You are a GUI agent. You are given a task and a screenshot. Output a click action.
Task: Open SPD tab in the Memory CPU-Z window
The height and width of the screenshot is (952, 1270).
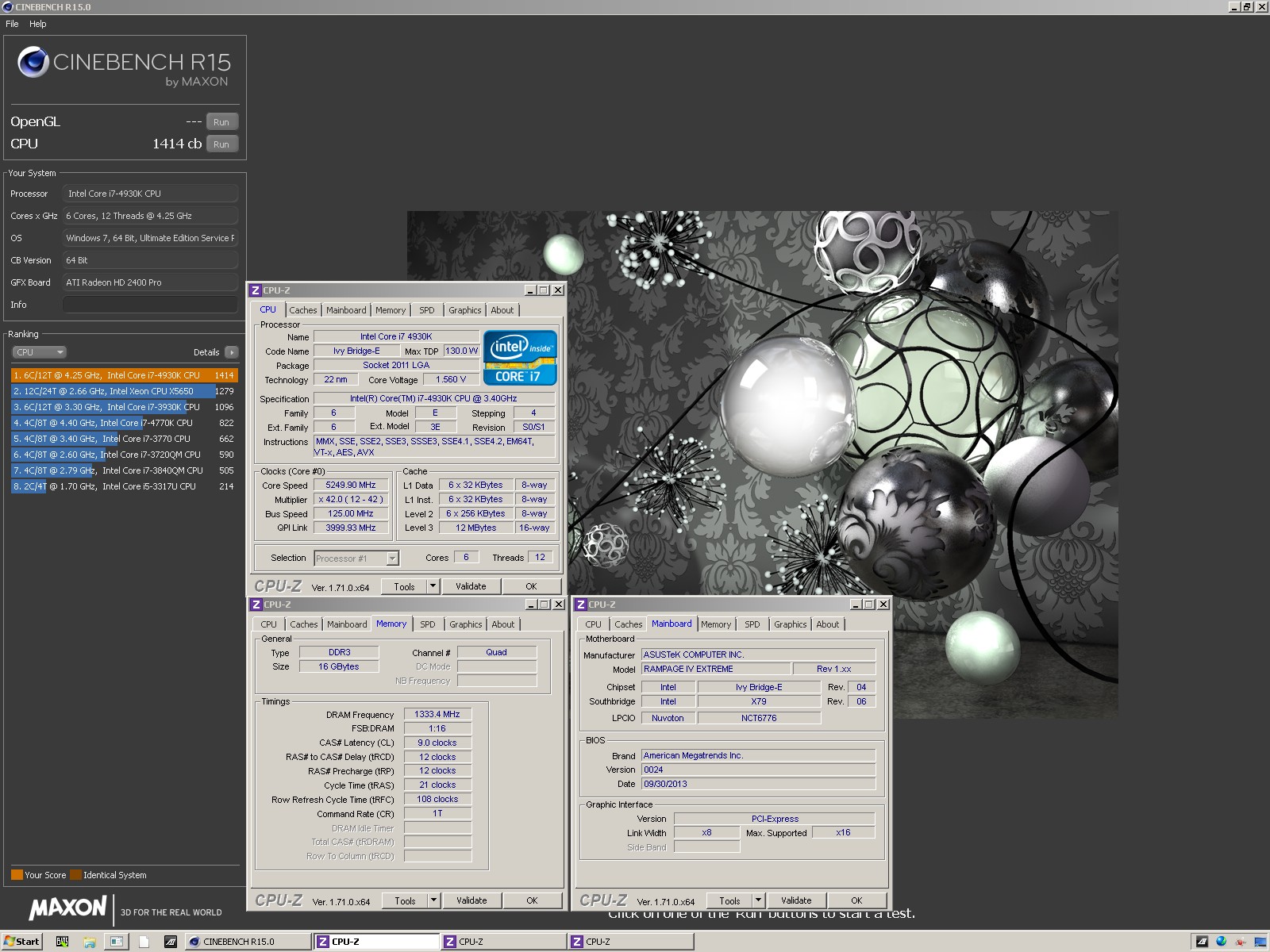pyautogui.click(x=428, y=624)
